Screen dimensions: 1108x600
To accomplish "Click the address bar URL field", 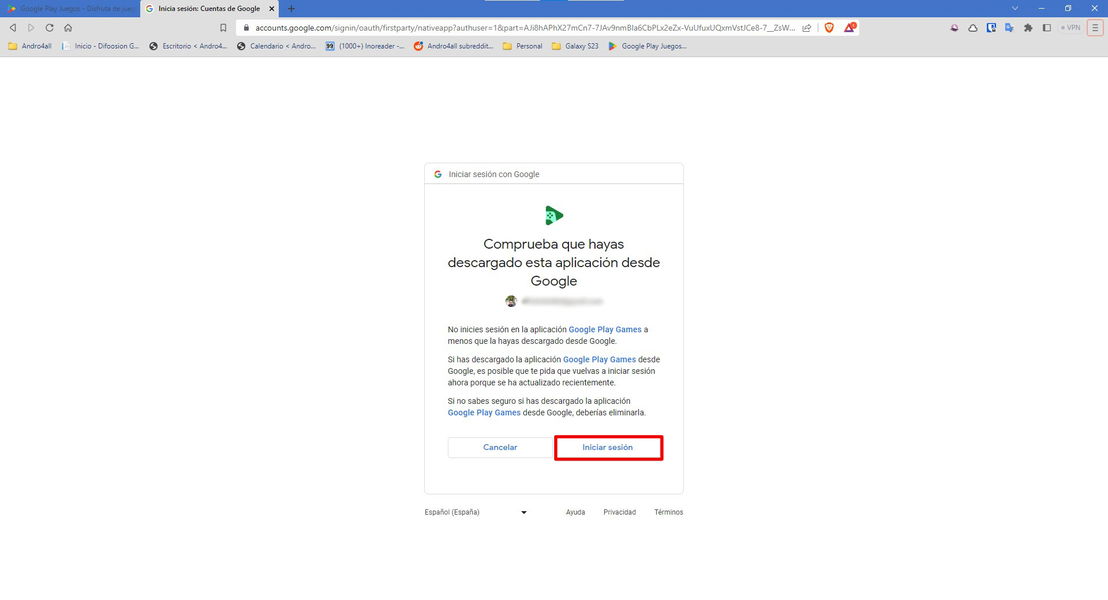I will point(524,28).
